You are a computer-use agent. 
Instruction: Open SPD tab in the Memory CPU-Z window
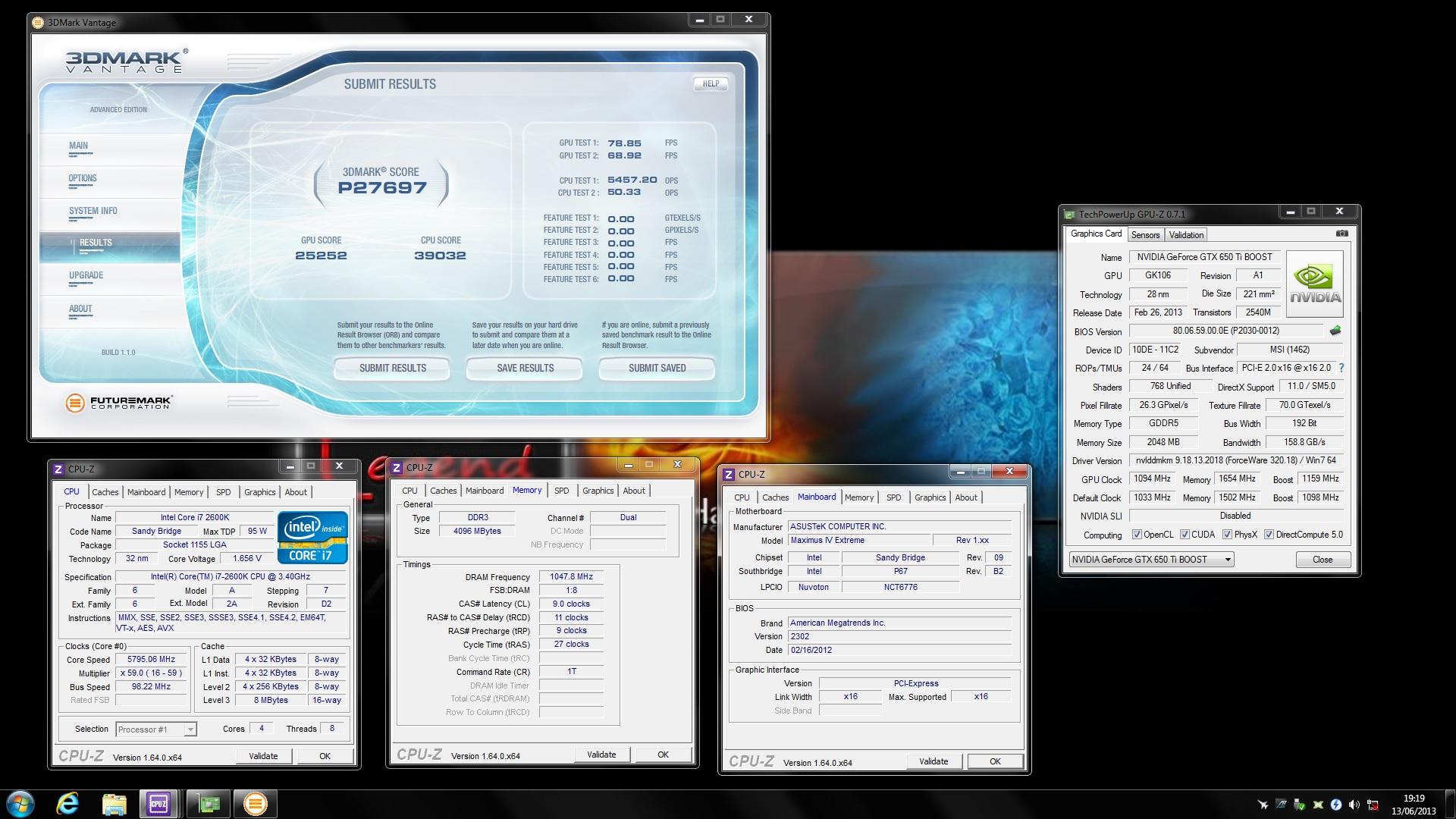pyautogui.click(x=561, y=491)
